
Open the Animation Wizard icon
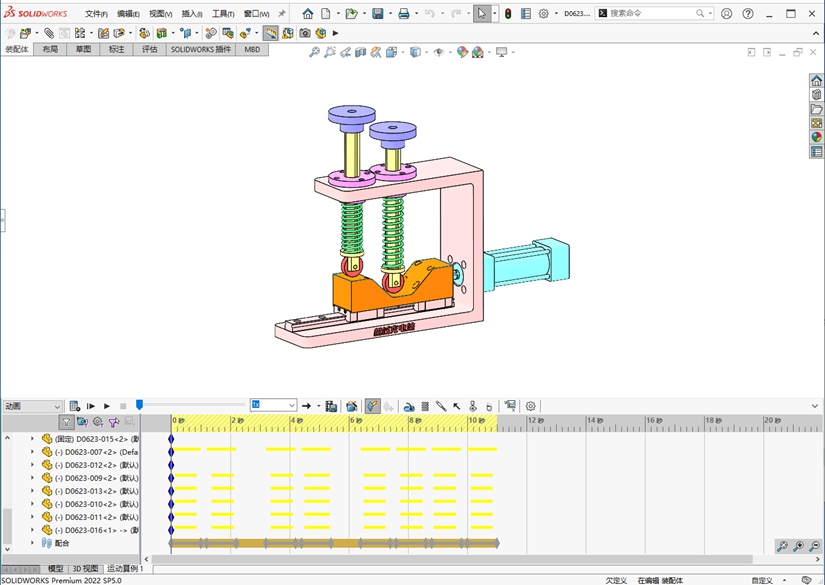point(351,406)
